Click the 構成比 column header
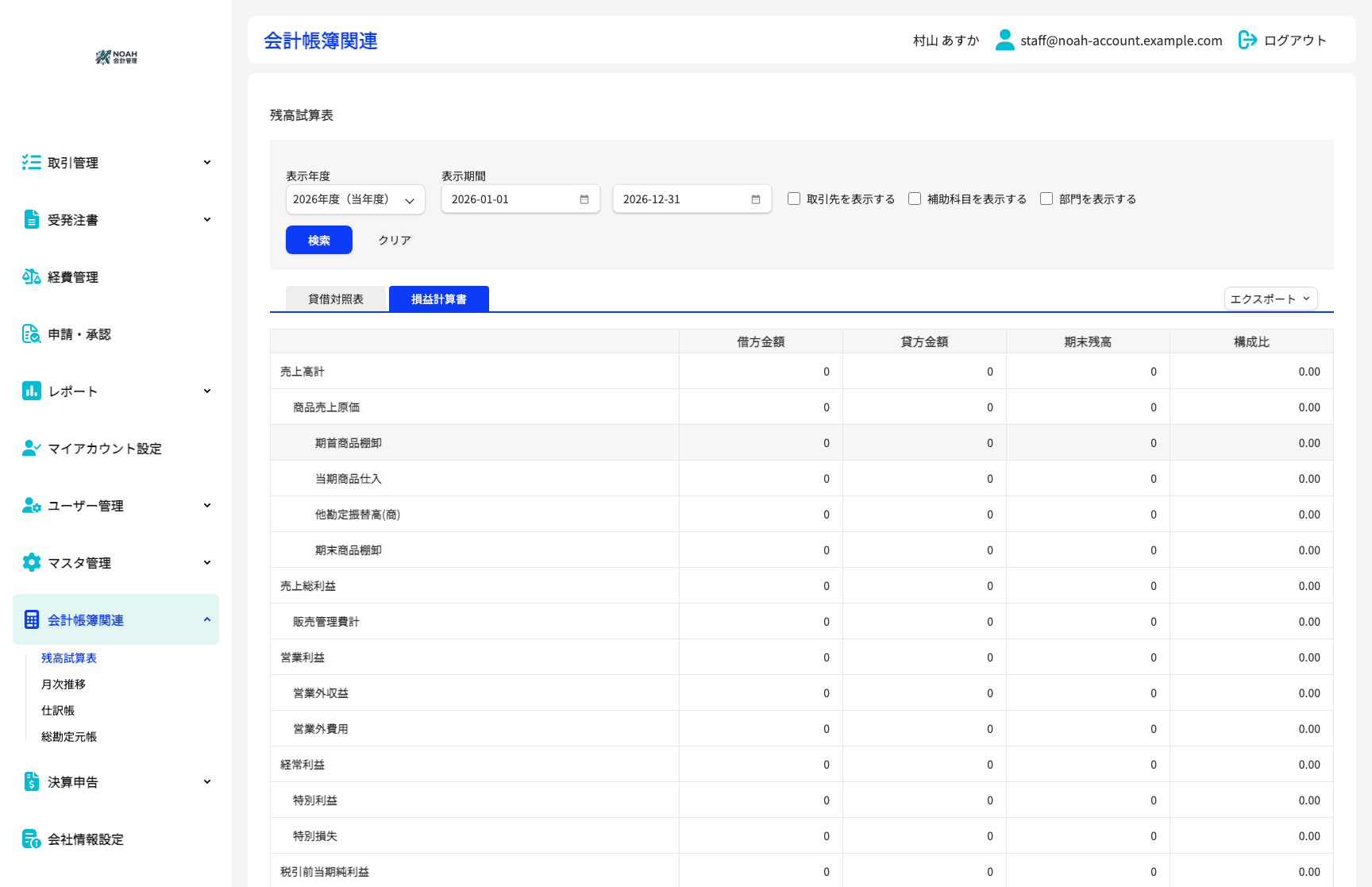Viewport: 1372px width, 887px height. point(1251,342)
